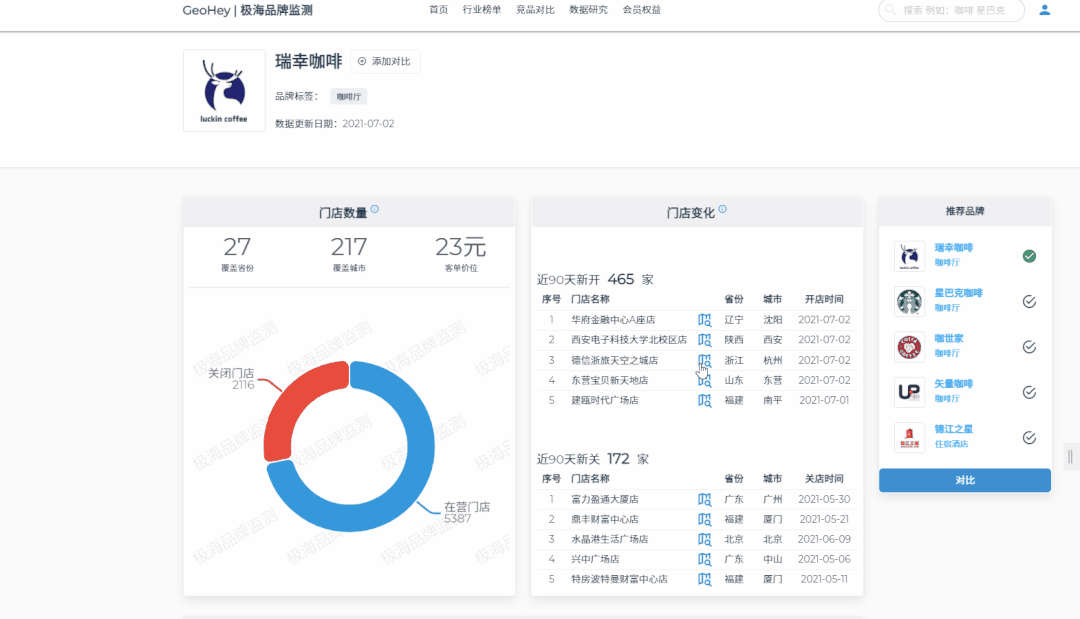The image size is (1080, 619).
Task: Check 矢量咖啡 for comparison
Action: (x=1029, y=392)
